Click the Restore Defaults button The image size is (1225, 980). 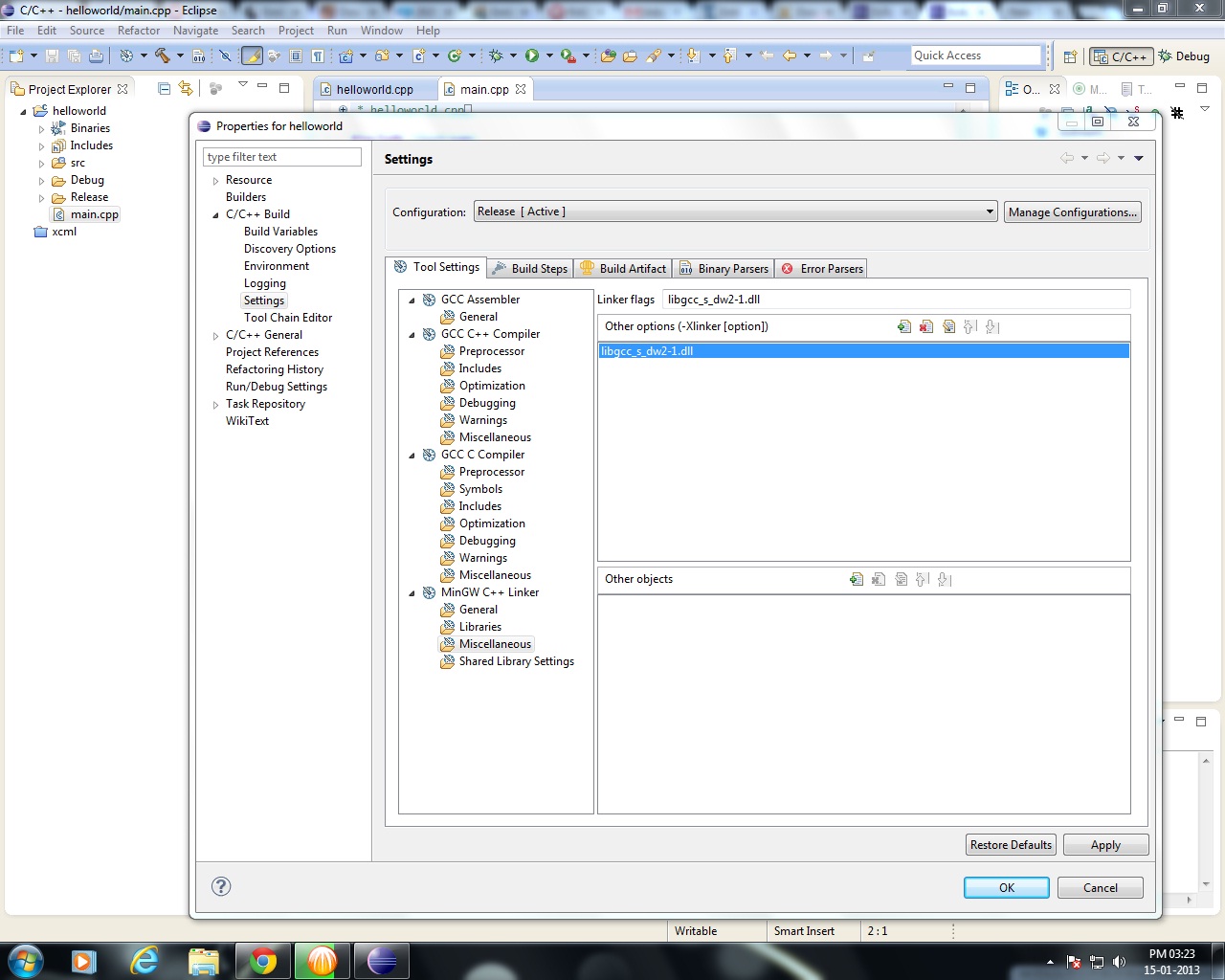(x=1011, y=845)
